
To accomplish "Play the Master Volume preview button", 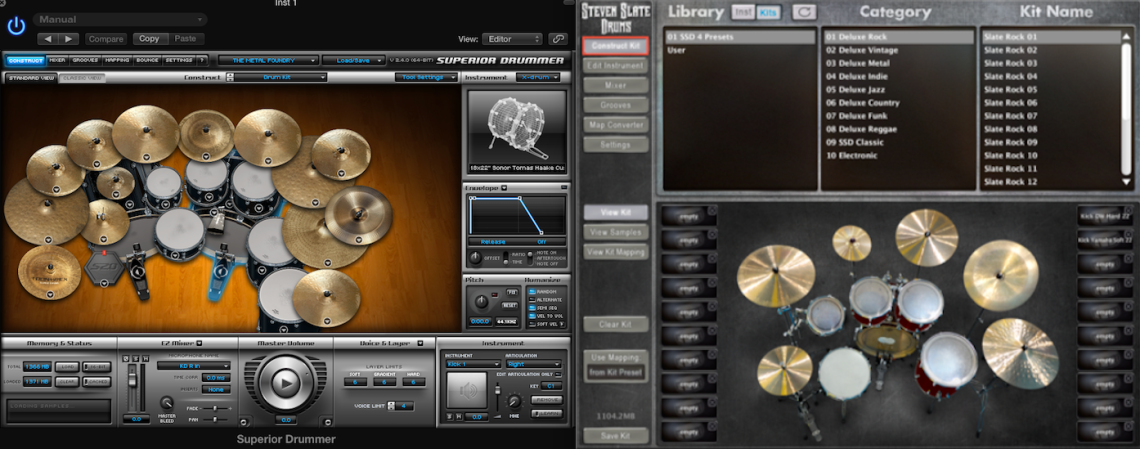I will [286, 382].
